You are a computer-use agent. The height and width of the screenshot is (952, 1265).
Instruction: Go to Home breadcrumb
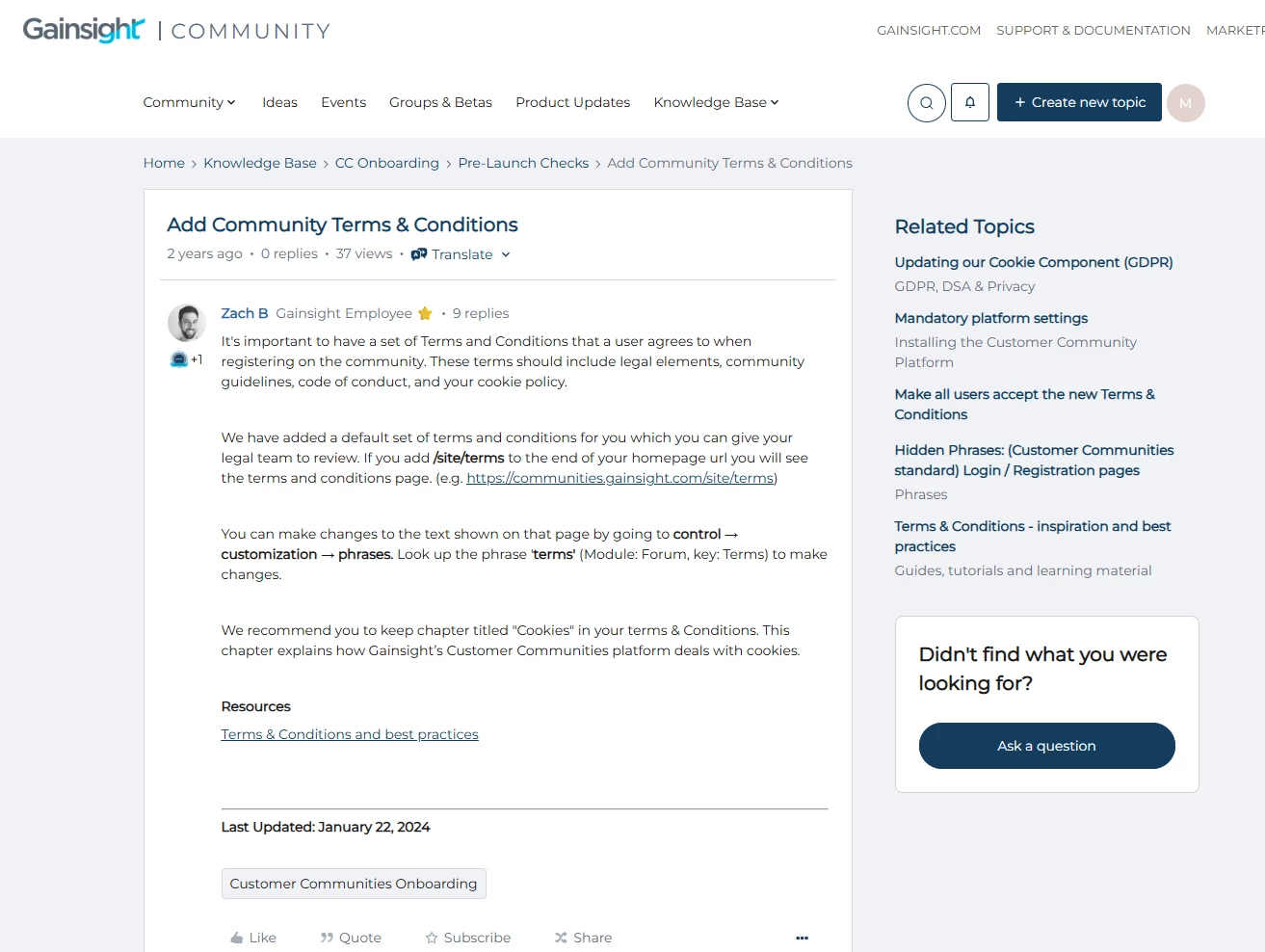[164, 163]
